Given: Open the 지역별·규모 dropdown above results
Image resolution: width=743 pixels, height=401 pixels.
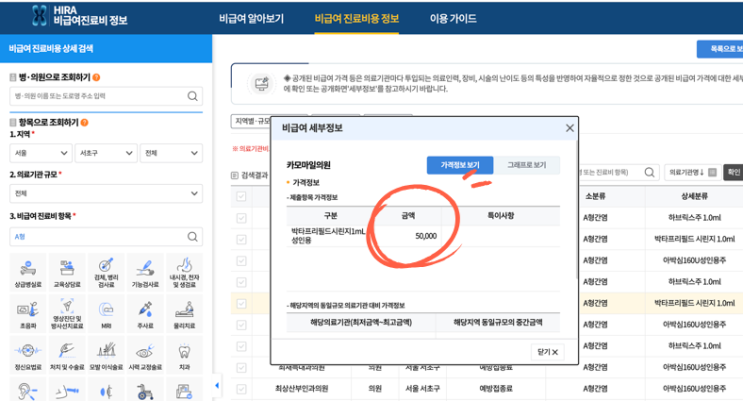Looking at the screenshot, I should [x=251, y=121].
